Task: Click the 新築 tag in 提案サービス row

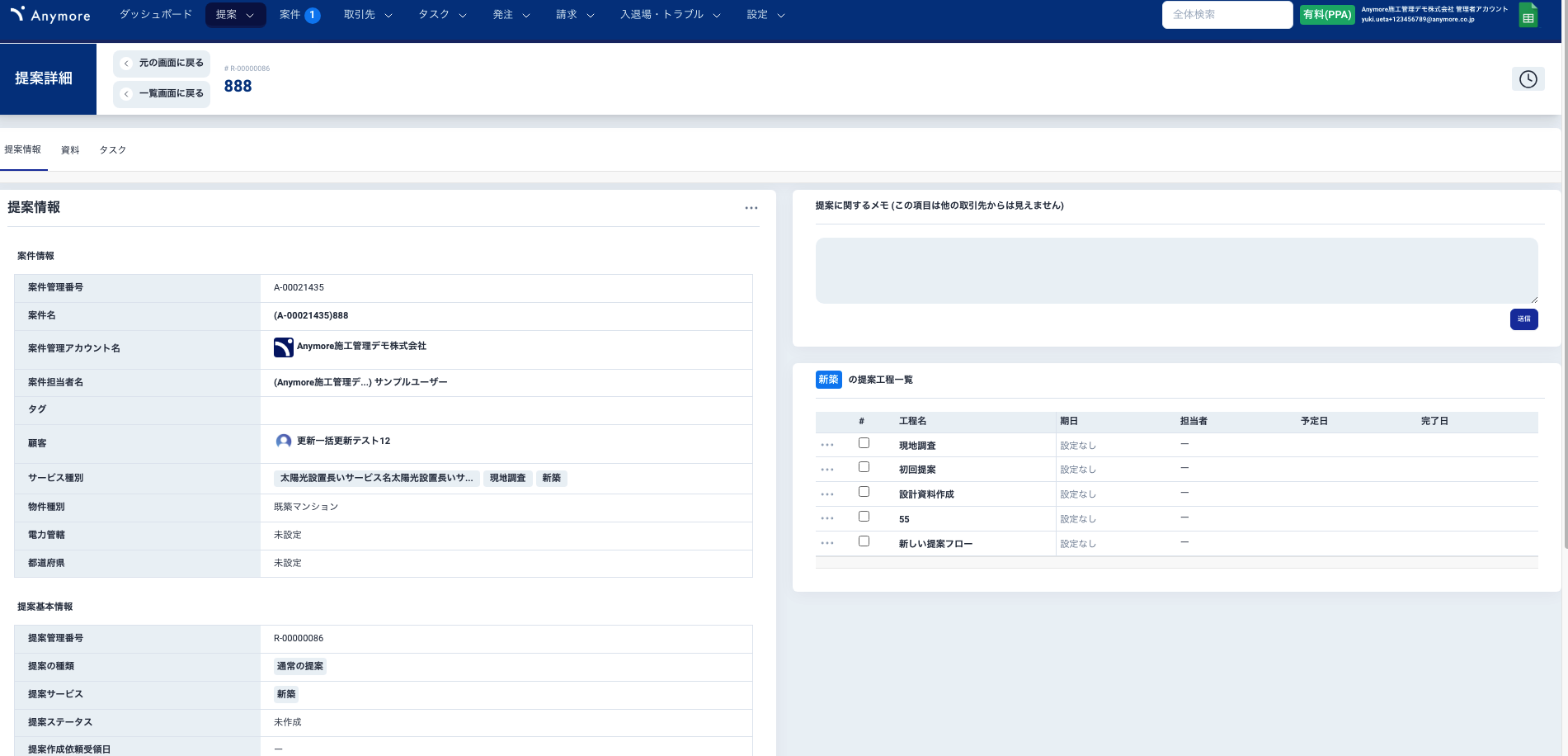Action: click(286, 694)
